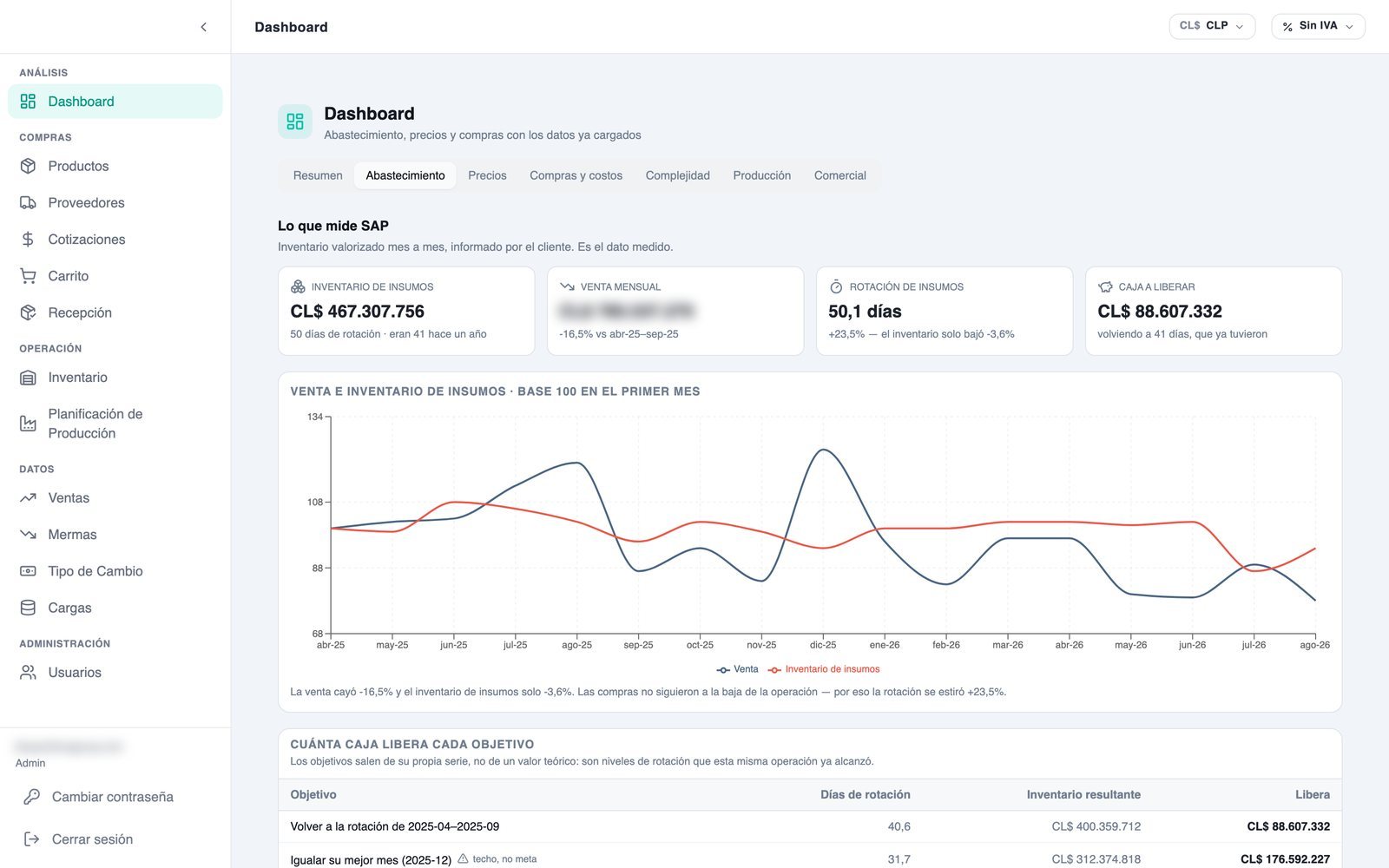
Task: Open the Proveedores page
Action: point(115,202)
